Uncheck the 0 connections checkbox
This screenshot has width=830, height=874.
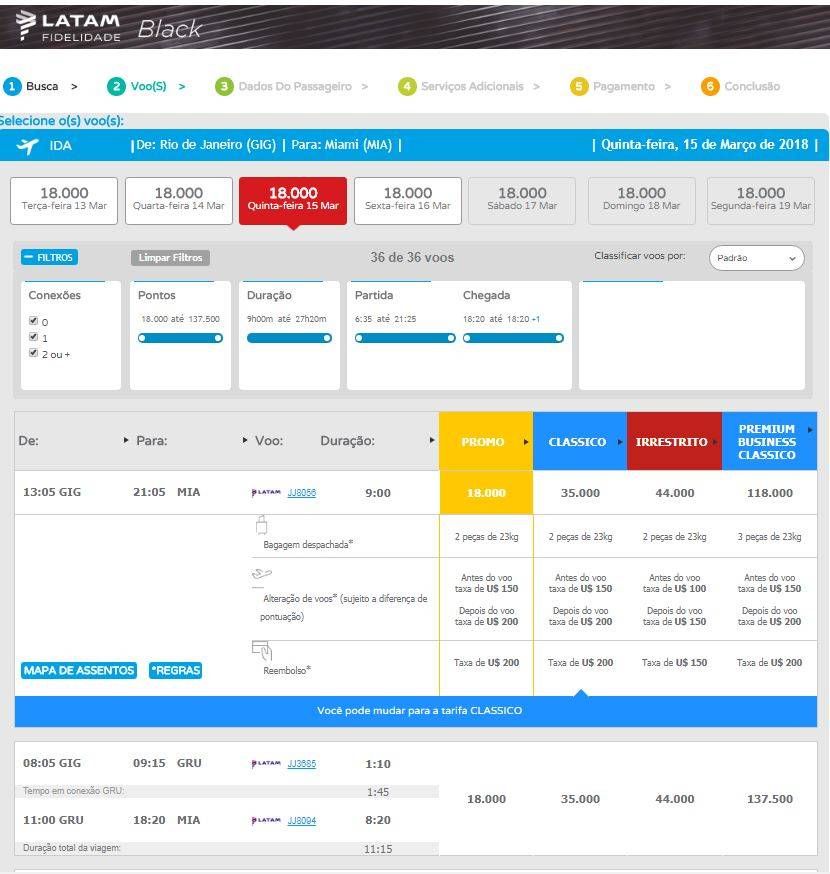pos(33,321)
